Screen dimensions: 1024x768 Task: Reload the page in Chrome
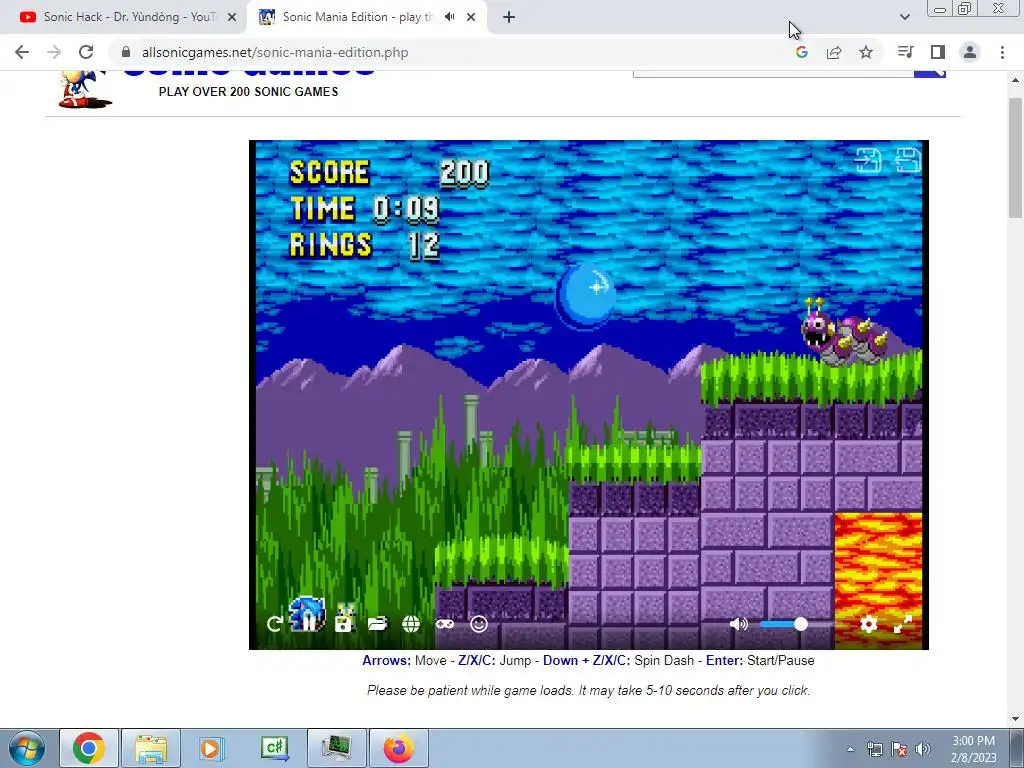click(86, 52)
